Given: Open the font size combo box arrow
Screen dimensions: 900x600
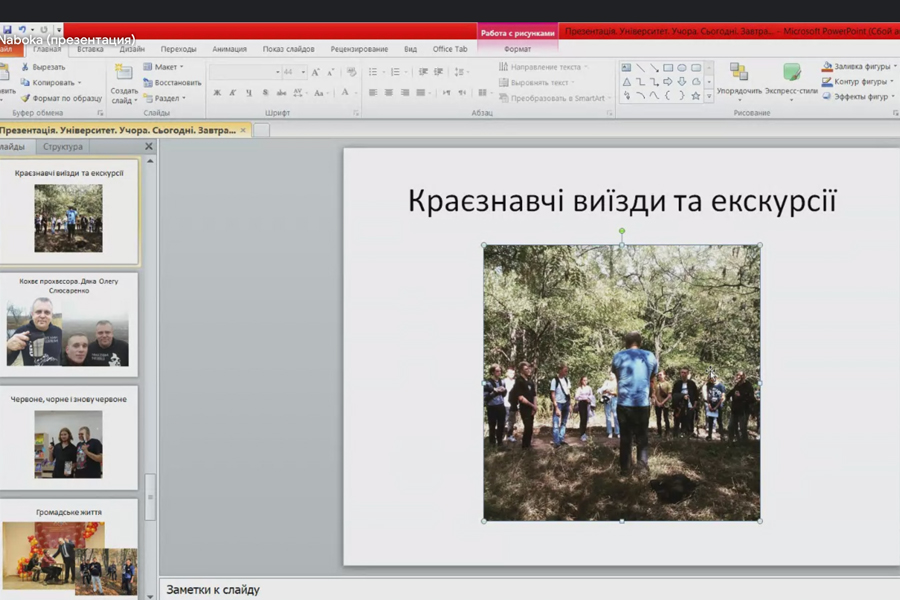Looking at the screenshot, I should click(x=302, y=72).
